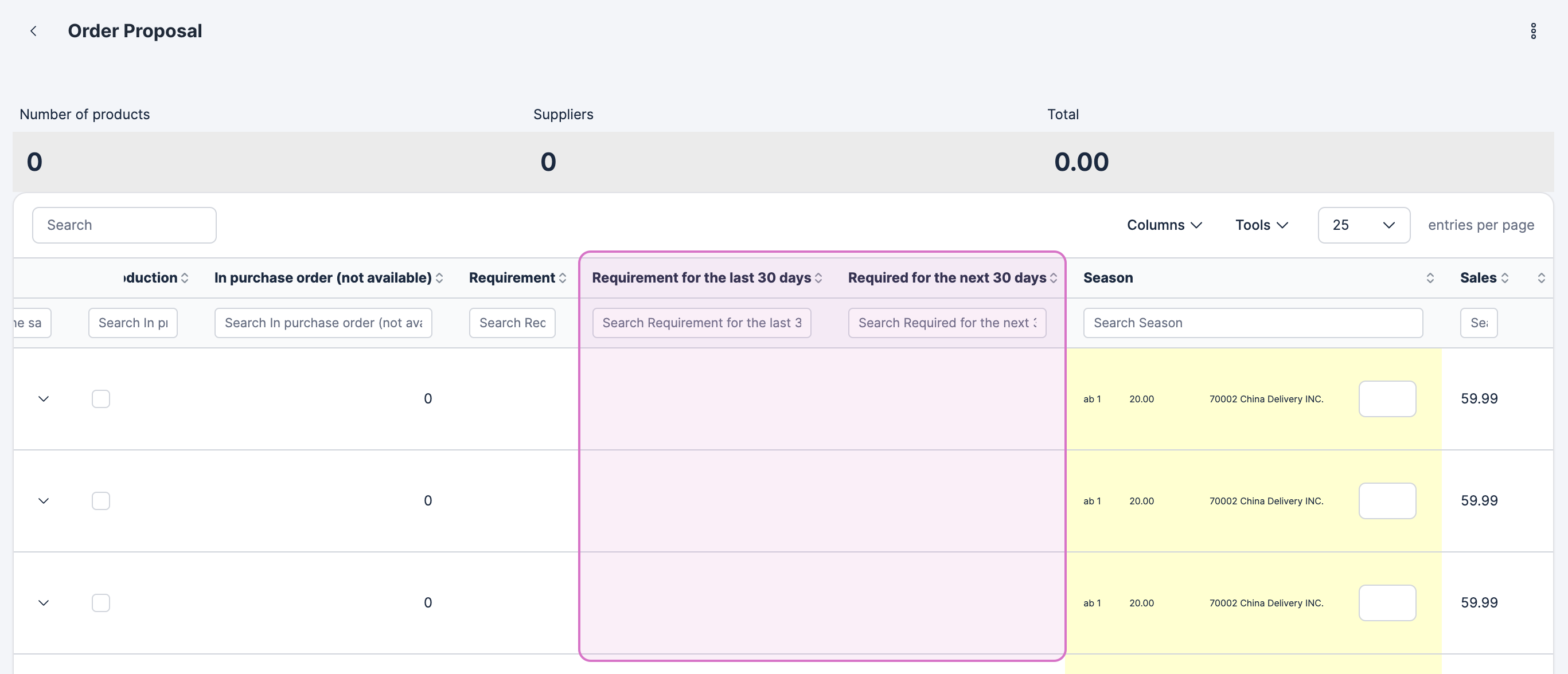Focus the Search Requirement filter field
The height and width of the screenshot is (674, 1568).
point(512,323)
